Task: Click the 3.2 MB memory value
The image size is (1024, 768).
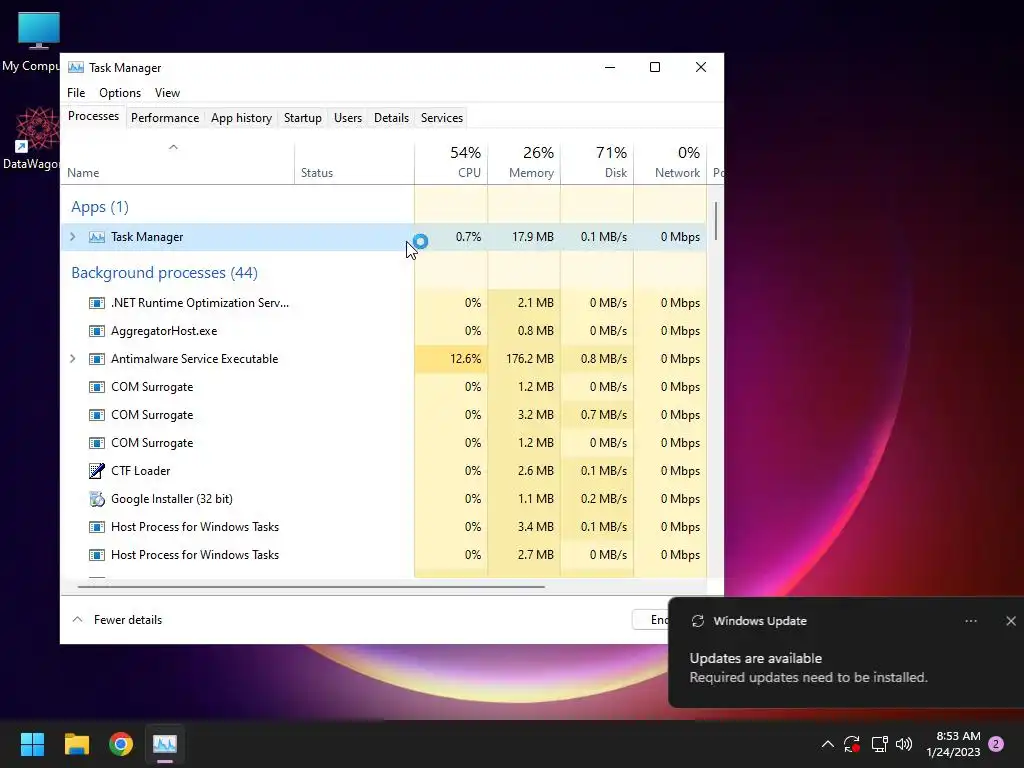Action: pyautogui.click(x=536, y=415)
